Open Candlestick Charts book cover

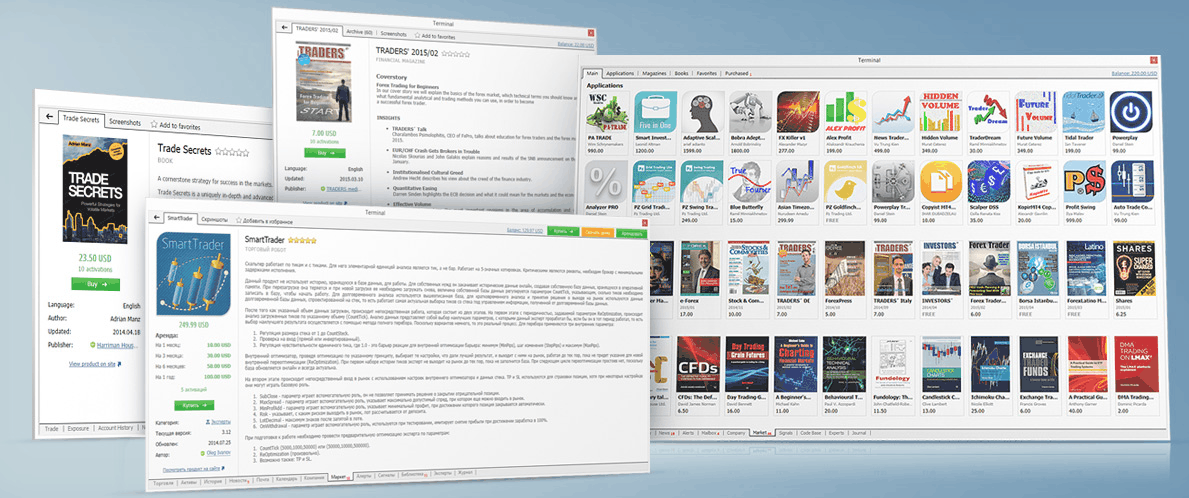(x=941, y=364)
